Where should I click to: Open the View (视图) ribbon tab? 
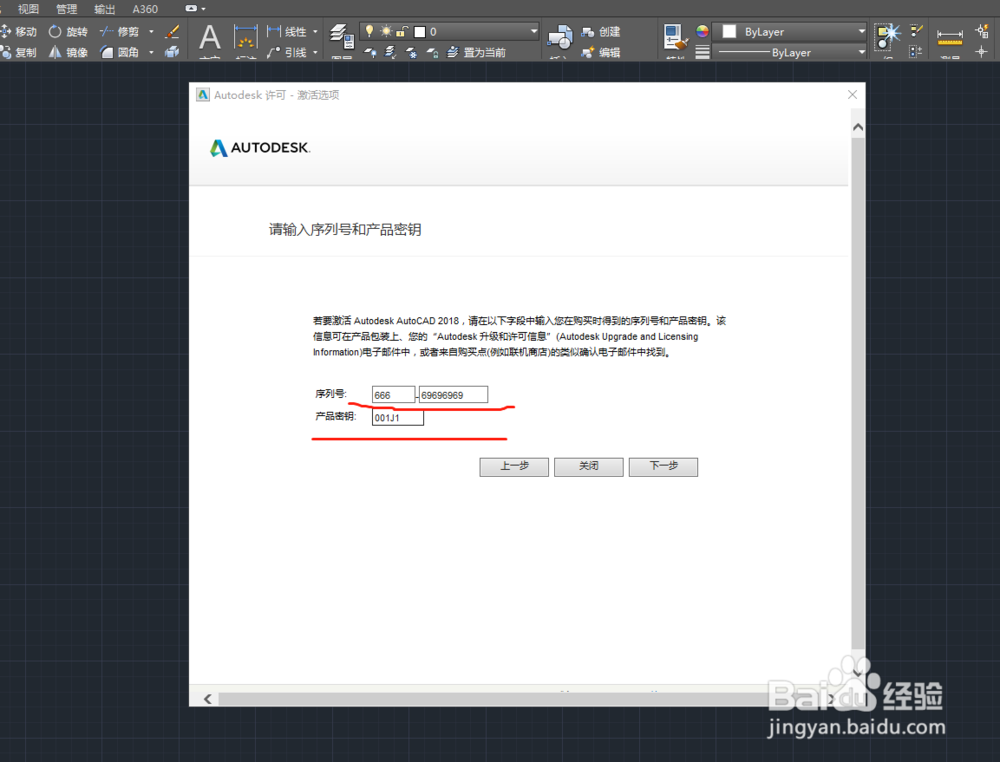28,9
